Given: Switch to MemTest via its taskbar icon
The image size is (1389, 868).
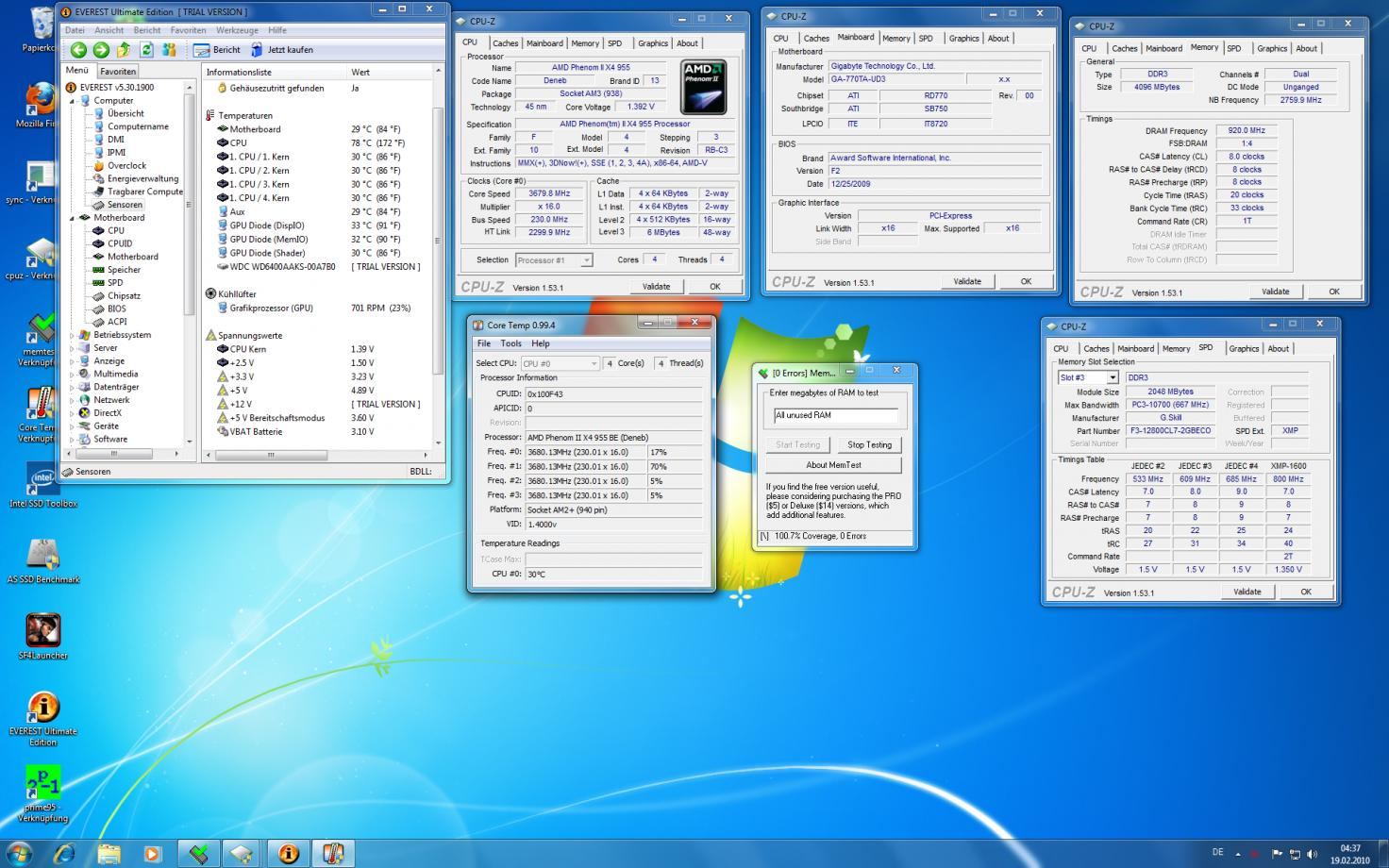Looking at the screenshot, I should (198, 854).
